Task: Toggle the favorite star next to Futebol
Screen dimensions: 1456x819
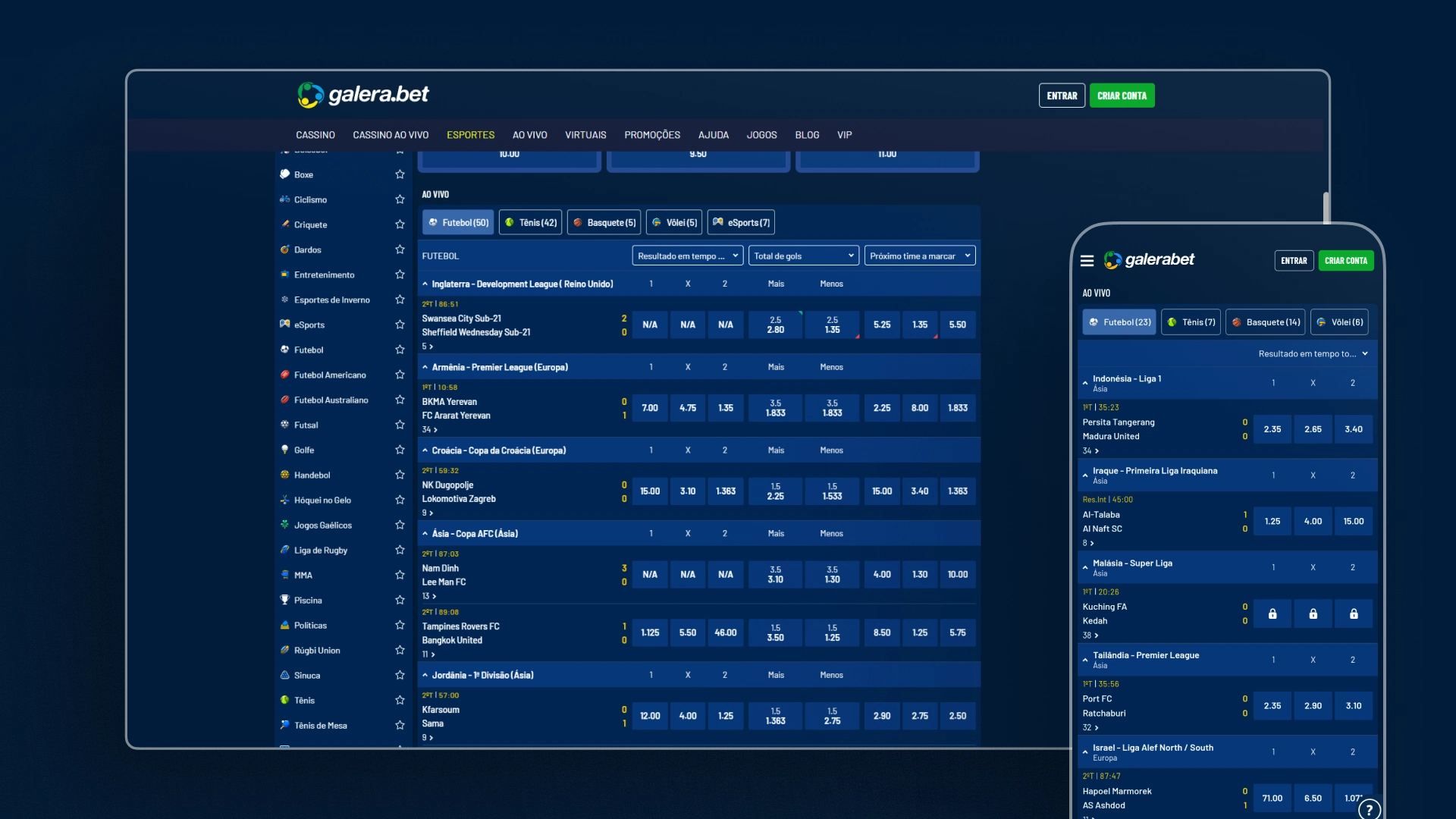Action: pyautogui.click(x=400, y=350)
